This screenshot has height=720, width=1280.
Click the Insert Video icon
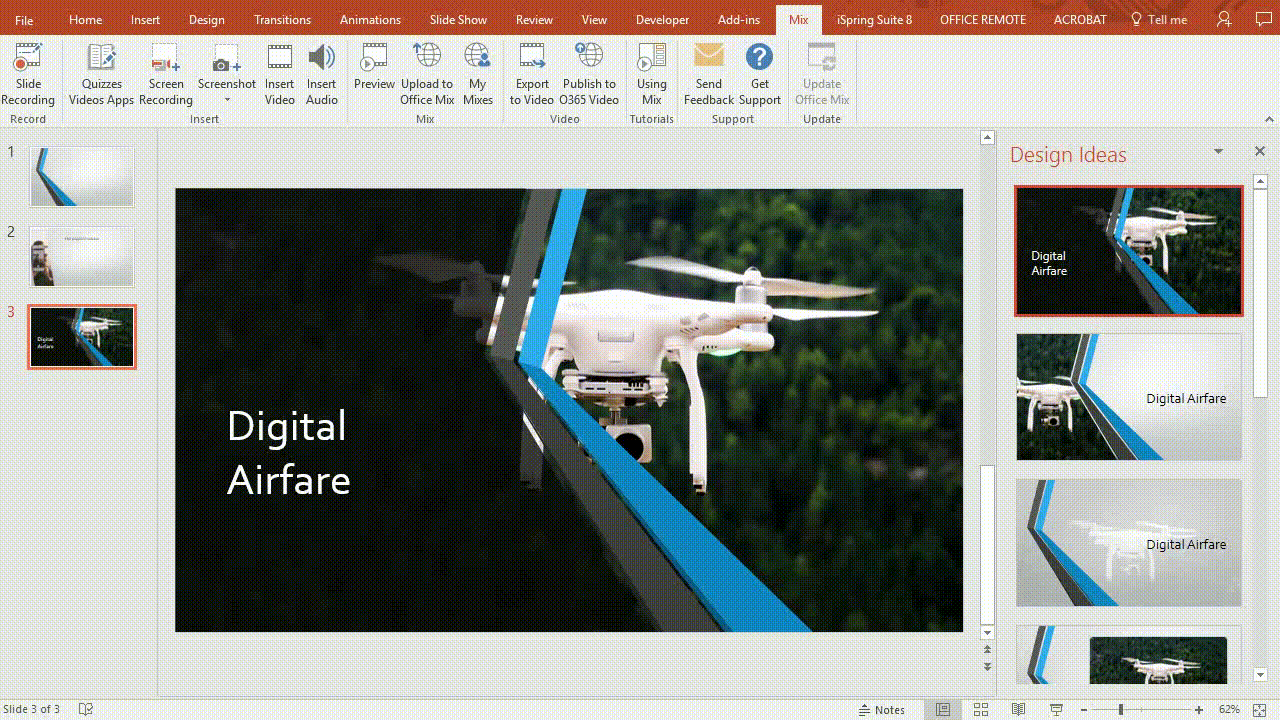pyautogui.click(x=279, y=70)
